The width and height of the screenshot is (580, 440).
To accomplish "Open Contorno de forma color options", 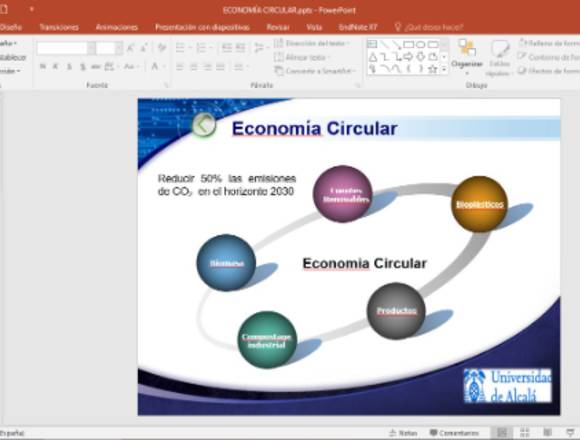I will [x=549, y=57].
